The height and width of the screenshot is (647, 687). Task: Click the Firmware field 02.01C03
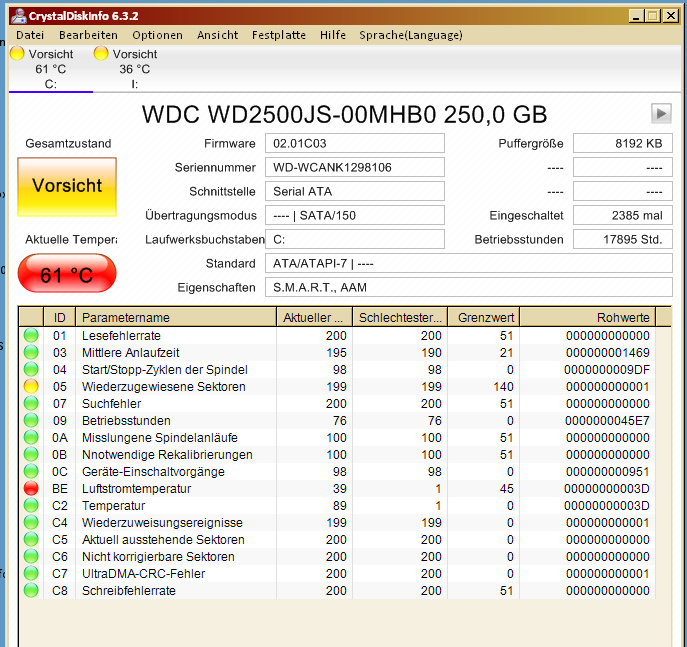pyautogui.click(x=354, y=143)
